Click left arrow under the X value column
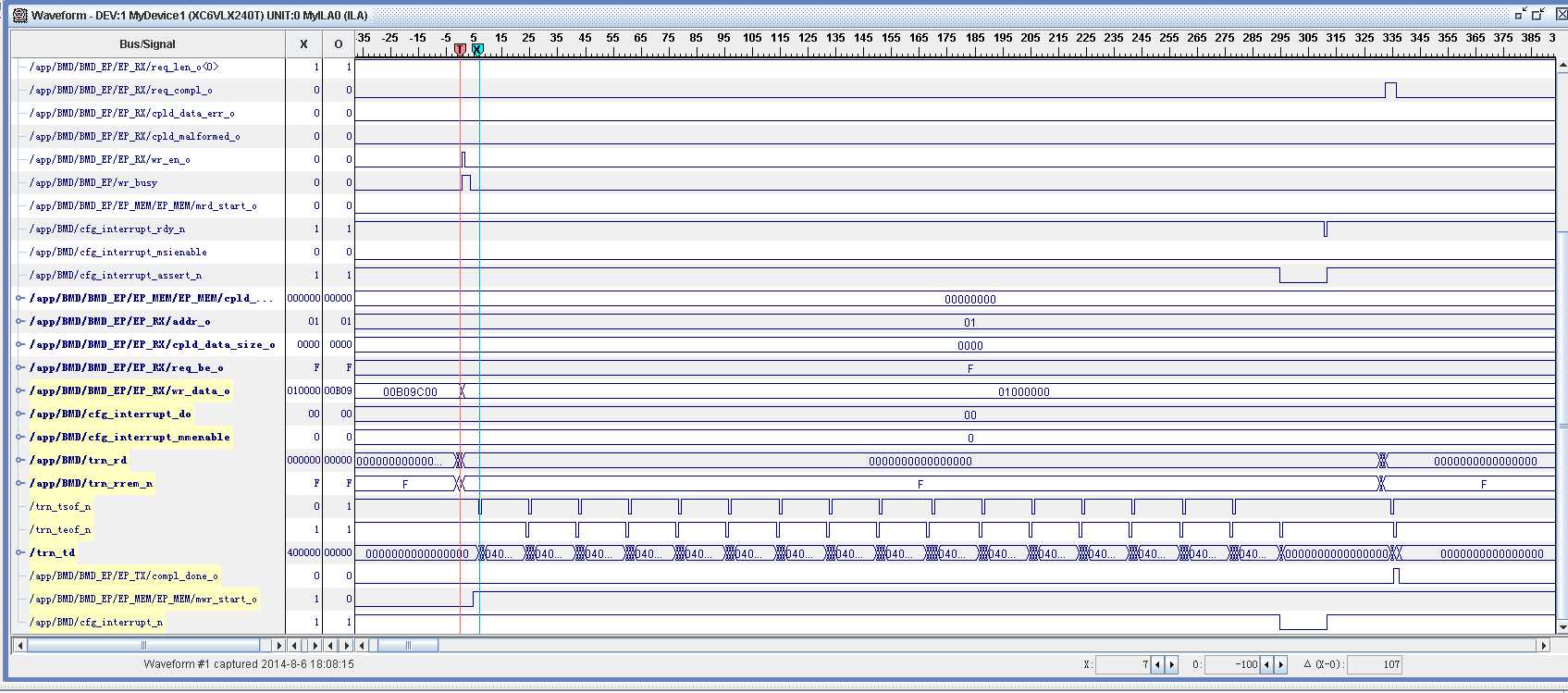The width and height of the screenshot is (1568, 693). pyautogui.click(x=294, y=645)
